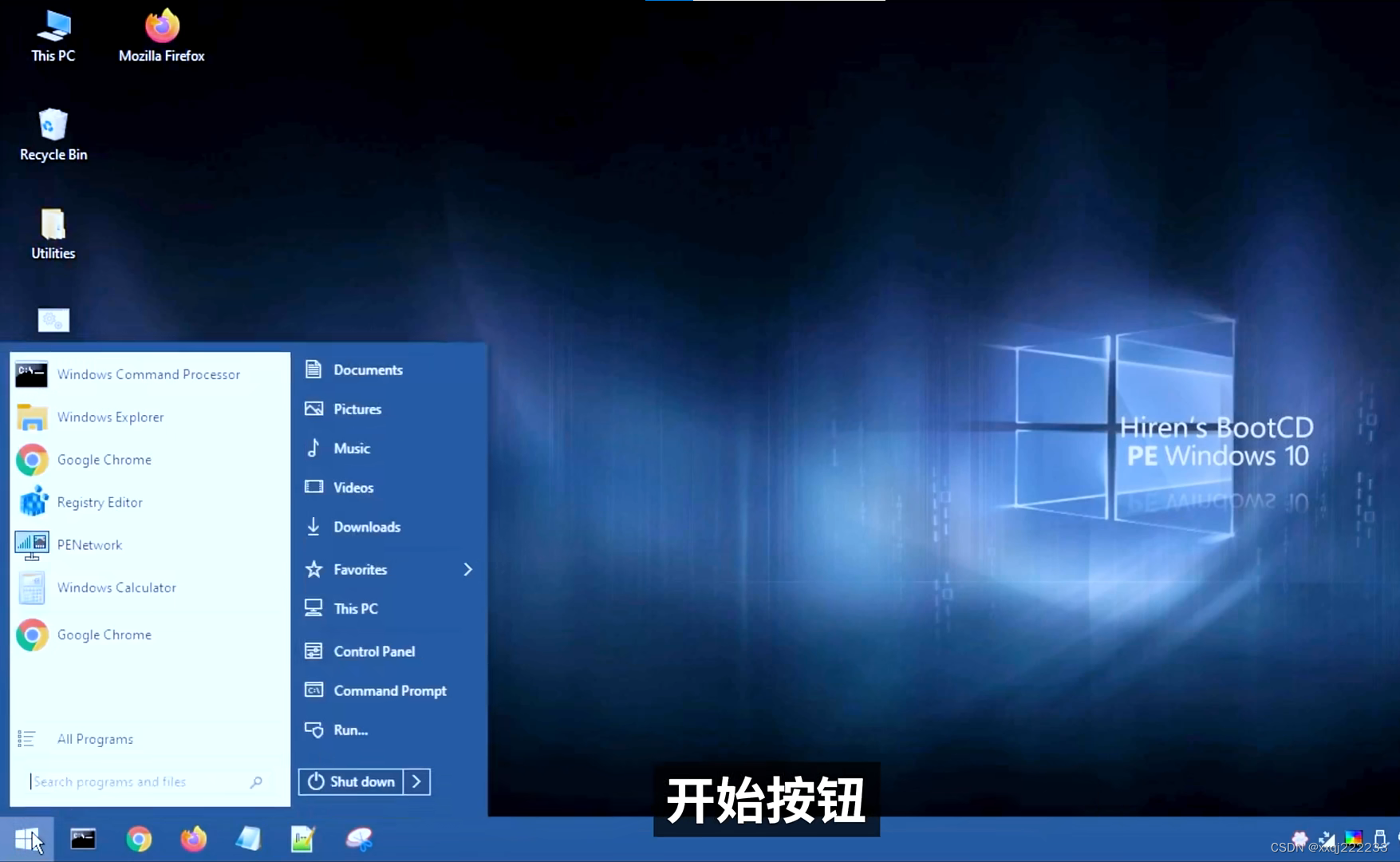Image resolution: width=1400 pixels, height=862 pixels.
Task: Launch PENetwork from the Start menu
Action: (89, 544)
